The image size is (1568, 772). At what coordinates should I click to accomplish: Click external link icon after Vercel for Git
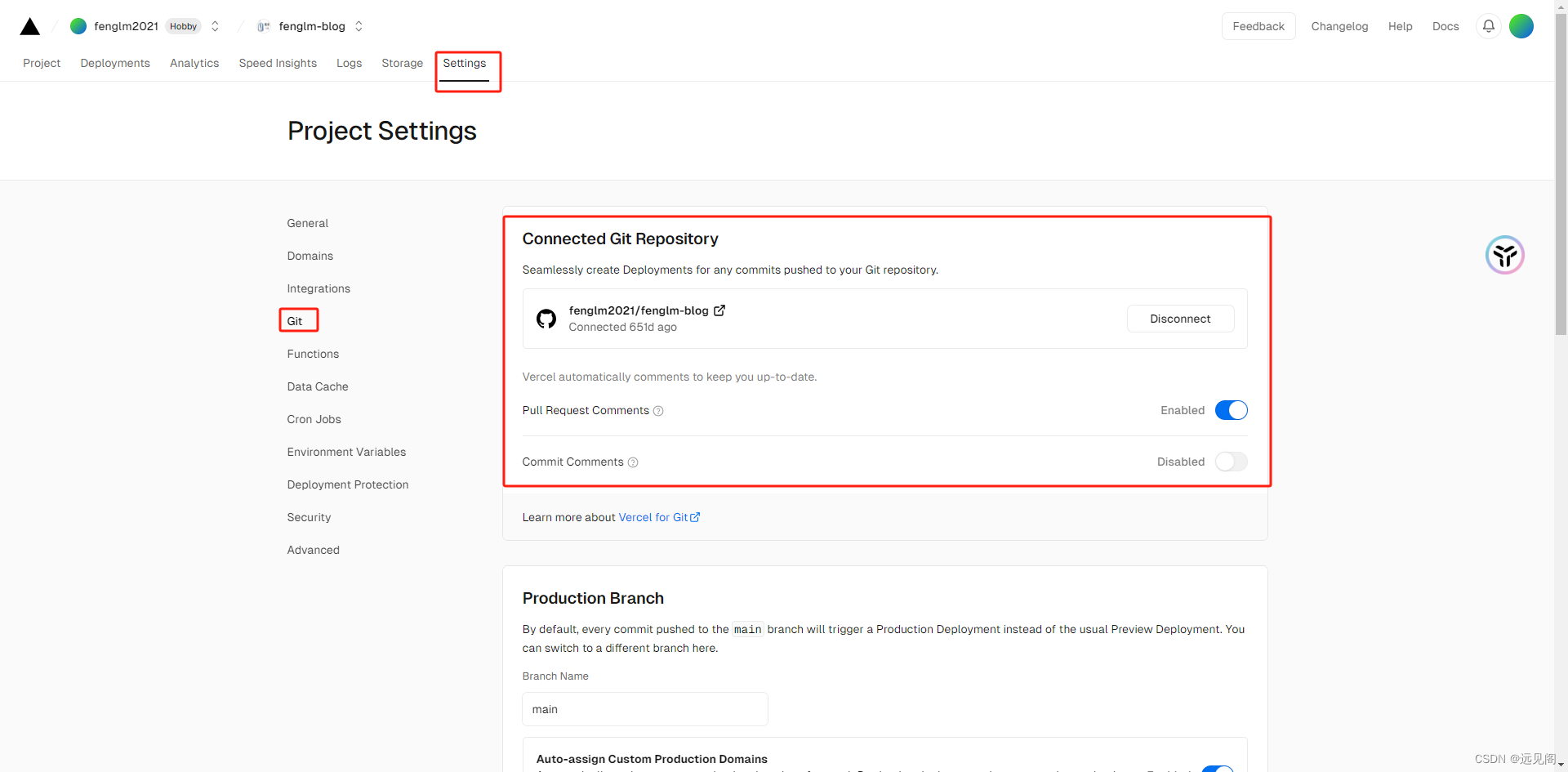[x=695, y=517]
